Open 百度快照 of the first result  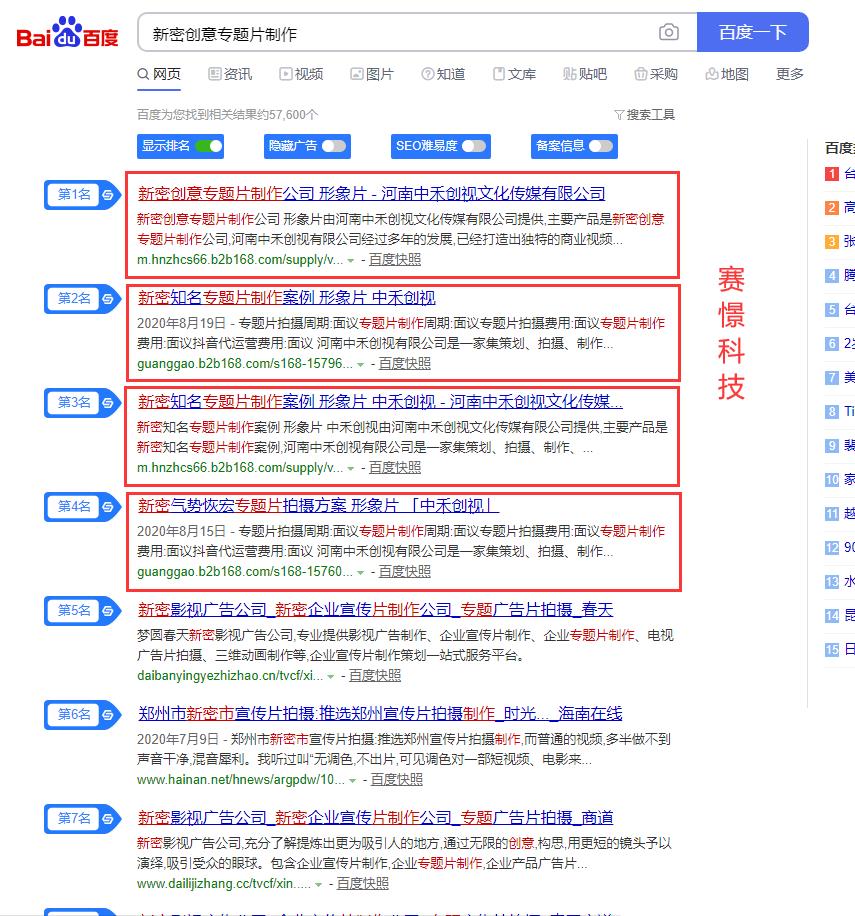[395, 259]
